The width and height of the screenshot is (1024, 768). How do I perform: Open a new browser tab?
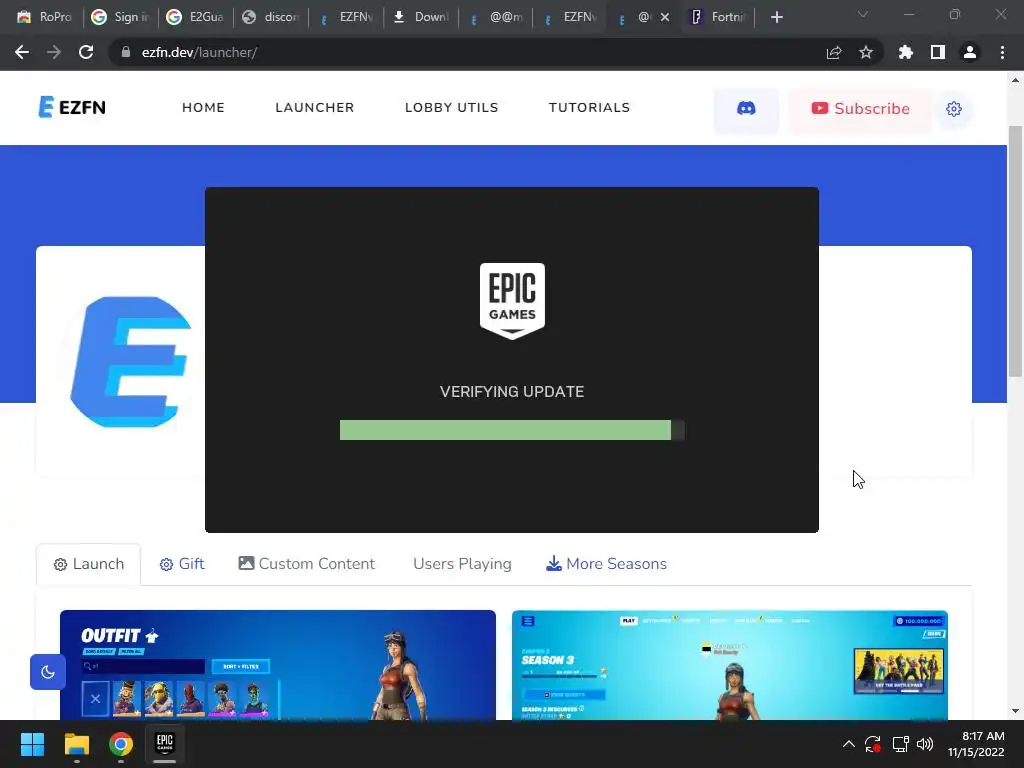click(776, 17)
